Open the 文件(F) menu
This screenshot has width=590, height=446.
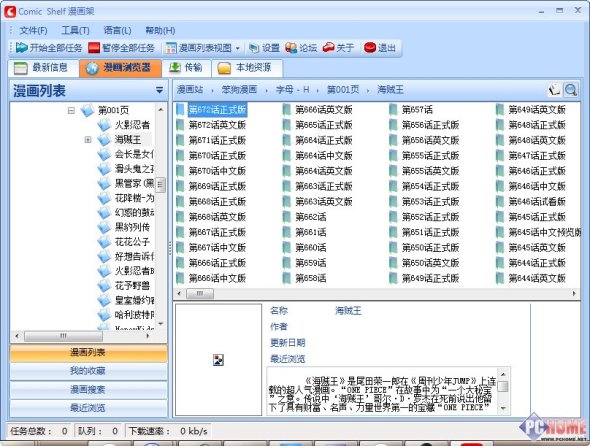(x=33, y=30)
